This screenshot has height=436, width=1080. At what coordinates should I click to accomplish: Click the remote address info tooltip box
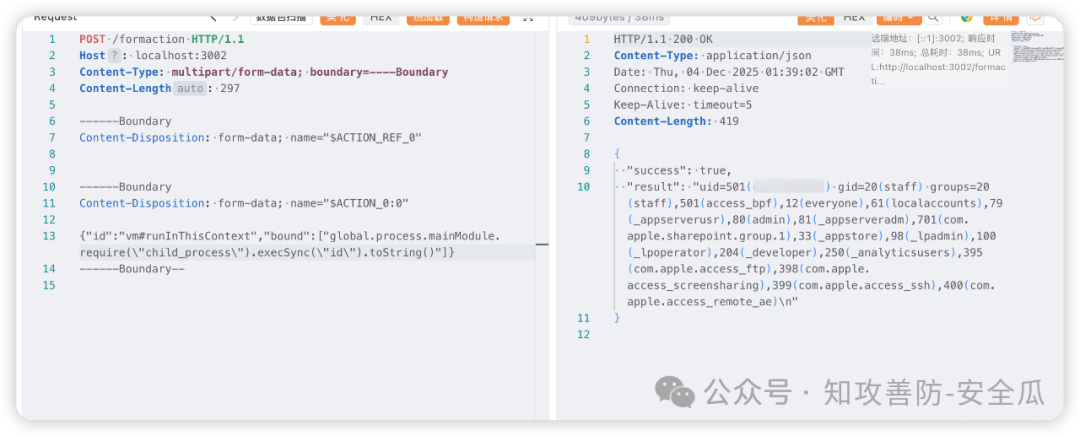pyautogui.click(x=937, y=60)
